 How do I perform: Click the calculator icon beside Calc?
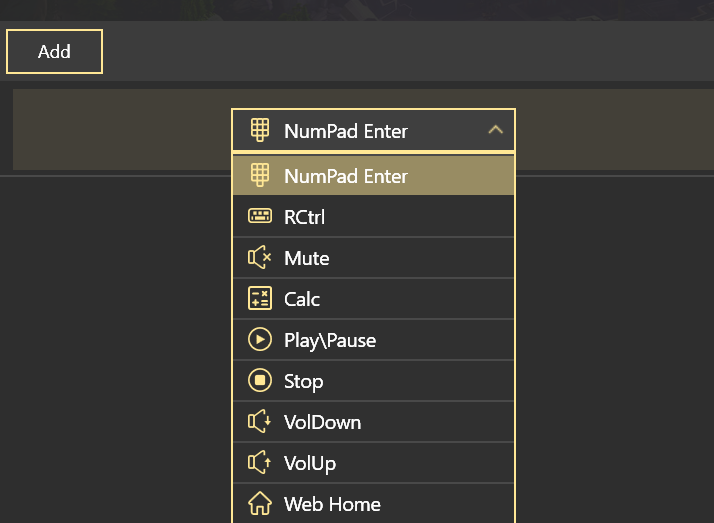(259, 299)
